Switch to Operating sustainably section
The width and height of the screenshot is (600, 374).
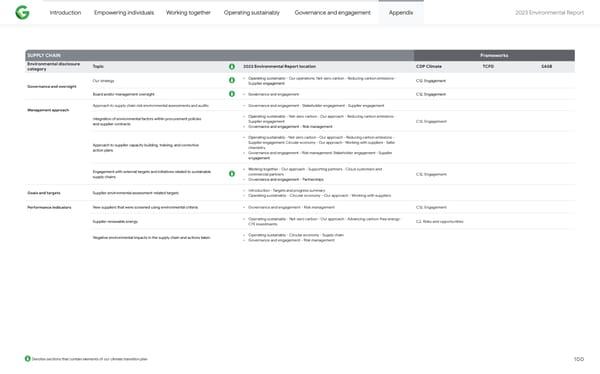(x=252, y=13)
